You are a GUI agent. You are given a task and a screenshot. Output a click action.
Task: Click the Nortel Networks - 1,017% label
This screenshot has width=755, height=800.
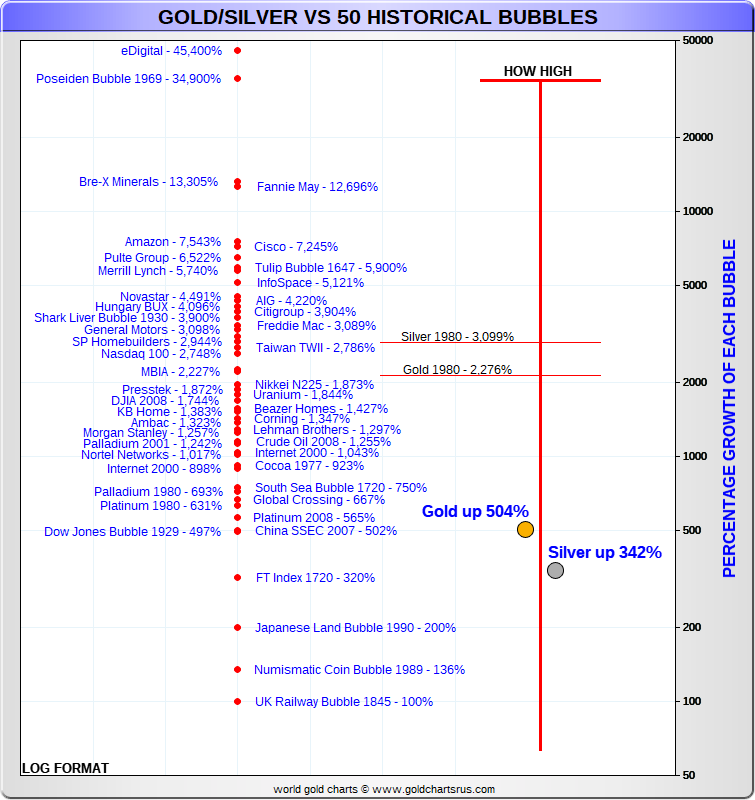[151, 455]
